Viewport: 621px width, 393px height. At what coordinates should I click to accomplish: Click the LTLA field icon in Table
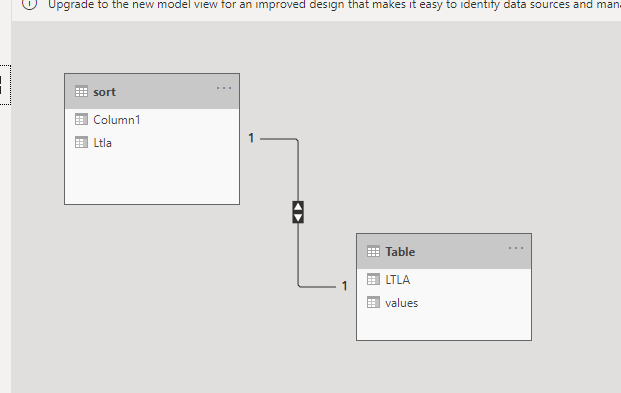(373, 280)
